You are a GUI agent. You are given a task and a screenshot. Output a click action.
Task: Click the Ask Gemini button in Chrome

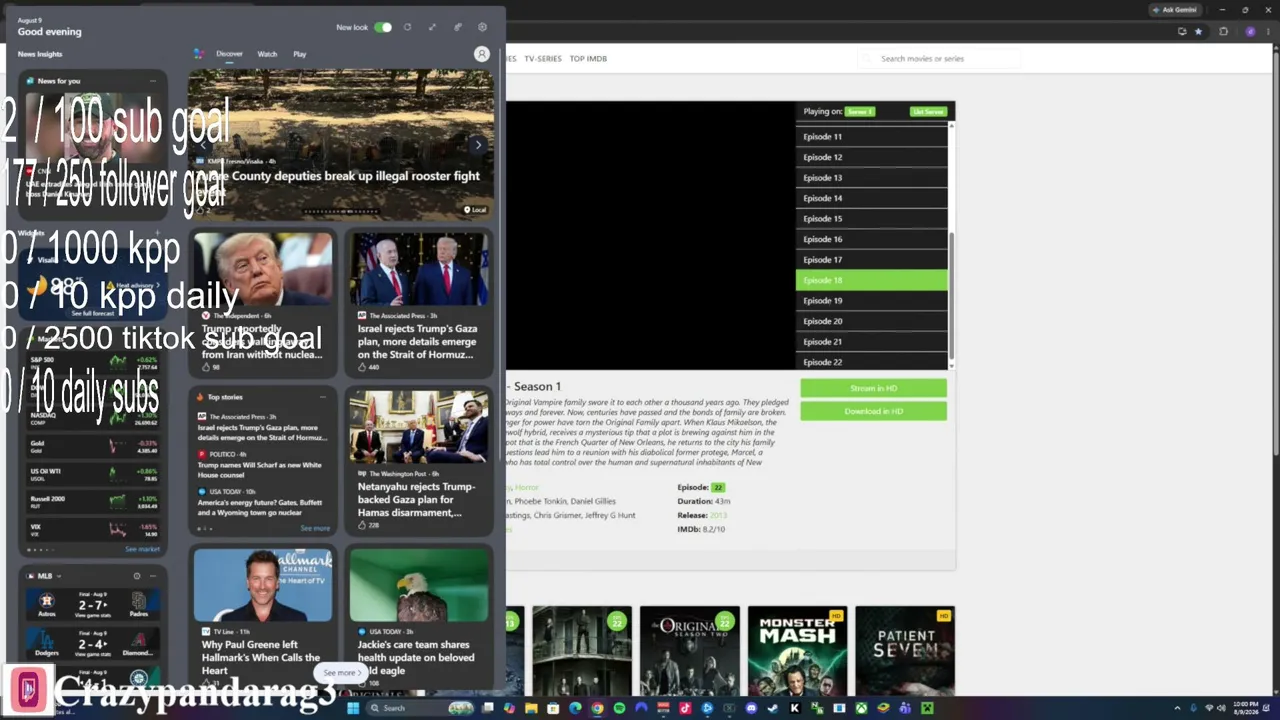click(x=1174, y=10)
